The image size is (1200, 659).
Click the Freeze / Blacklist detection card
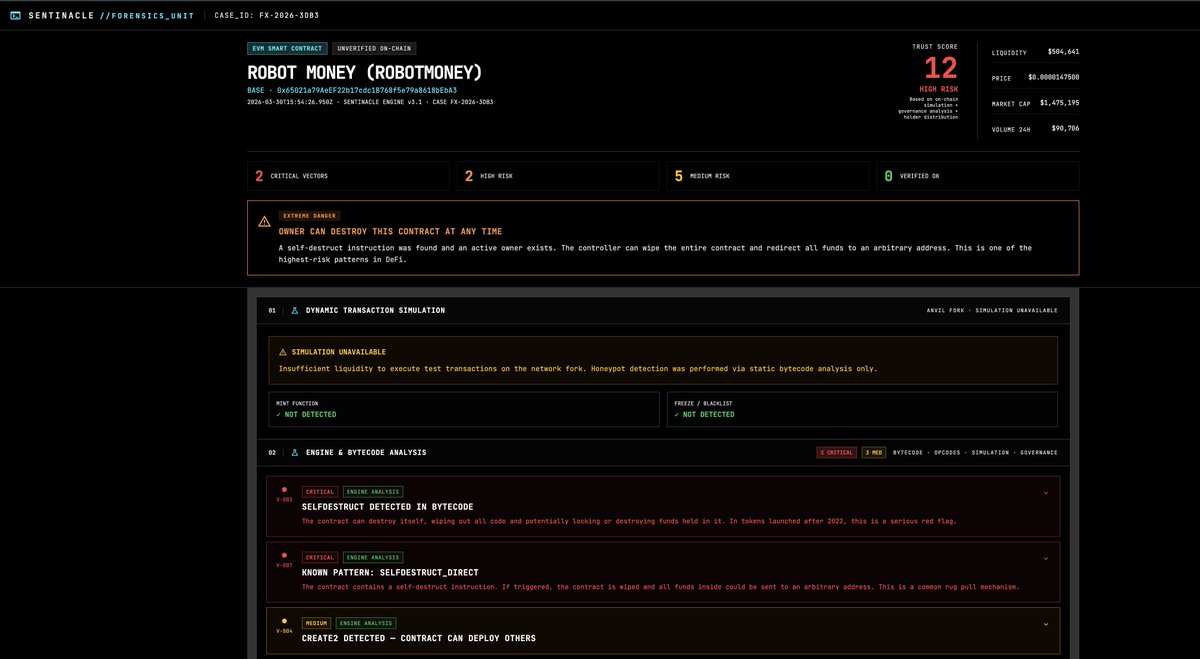tap(862, 409)
